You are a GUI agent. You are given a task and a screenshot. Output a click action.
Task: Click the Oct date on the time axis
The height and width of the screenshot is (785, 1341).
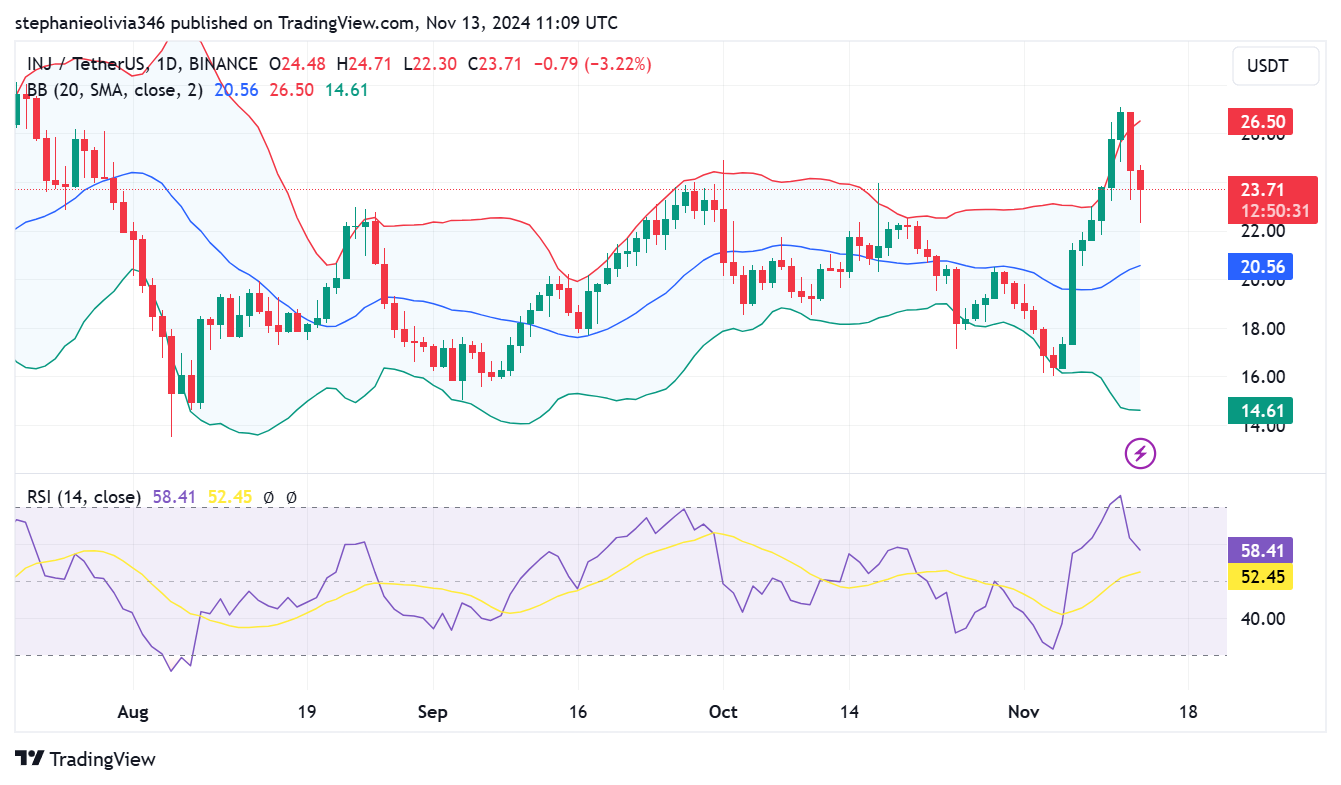click(x=722, y=712)
